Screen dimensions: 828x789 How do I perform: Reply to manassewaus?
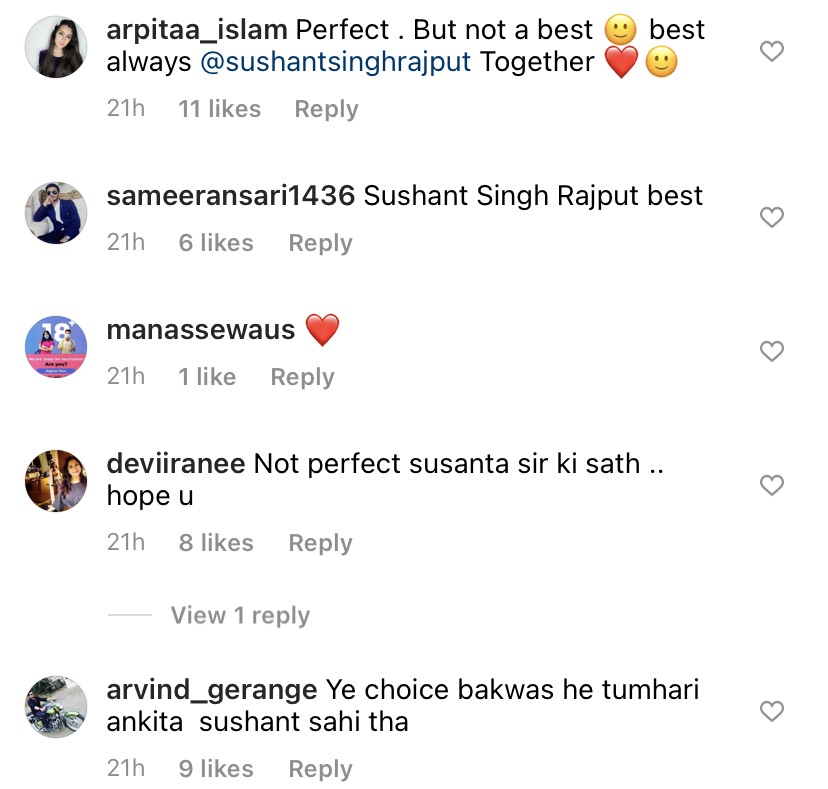[302, 377]
